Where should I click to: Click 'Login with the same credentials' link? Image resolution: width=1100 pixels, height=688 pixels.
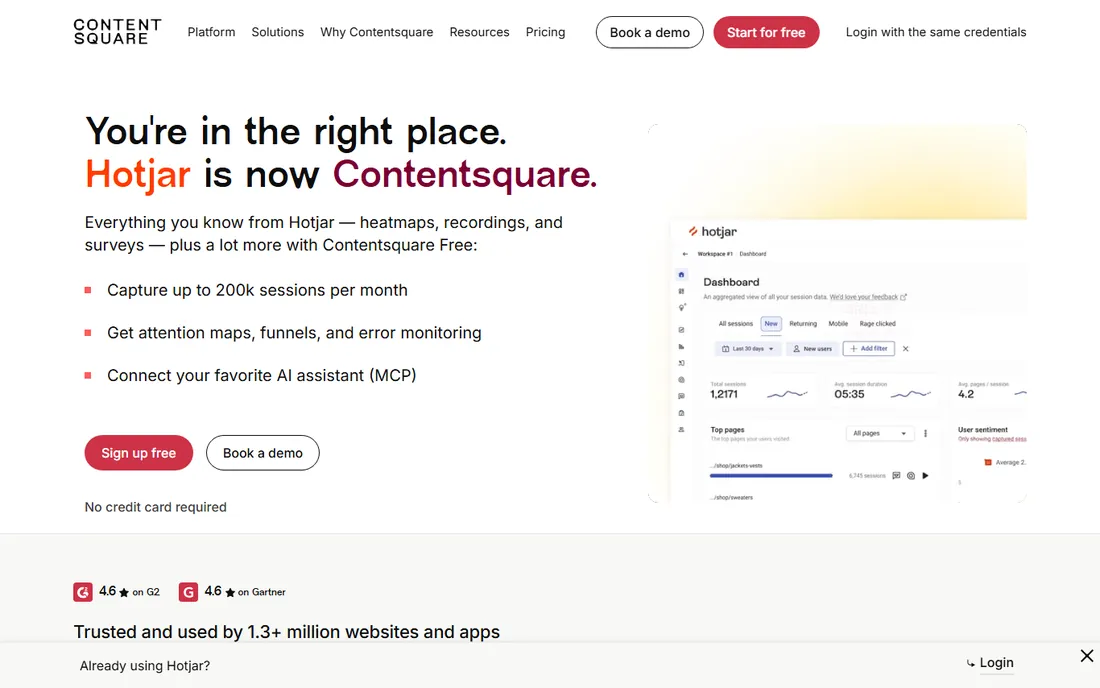(x=936, y=32)
